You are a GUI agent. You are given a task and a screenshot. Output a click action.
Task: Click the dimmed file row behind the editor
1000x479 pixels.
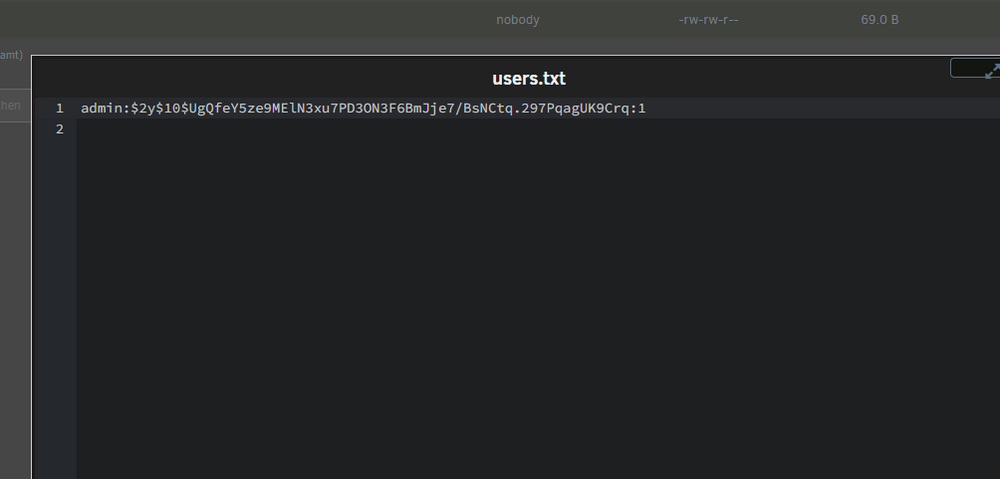click(x=500, y=19)
